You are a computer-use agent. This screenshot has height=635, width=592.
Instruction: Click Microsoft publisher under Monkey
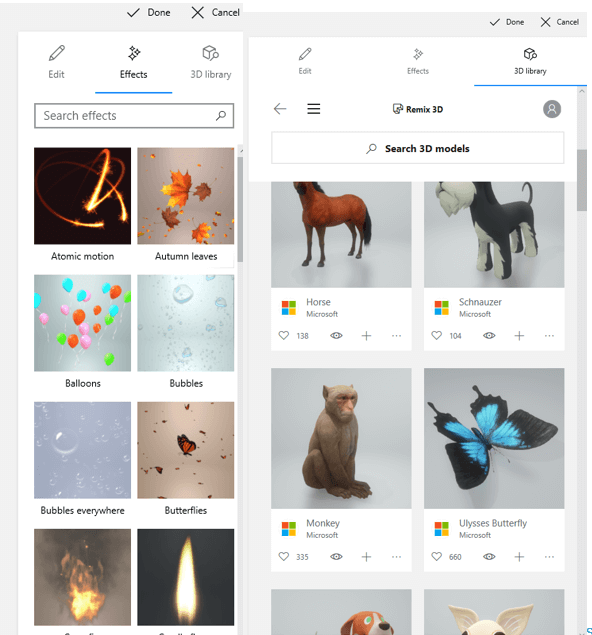(x=322, y=535)
